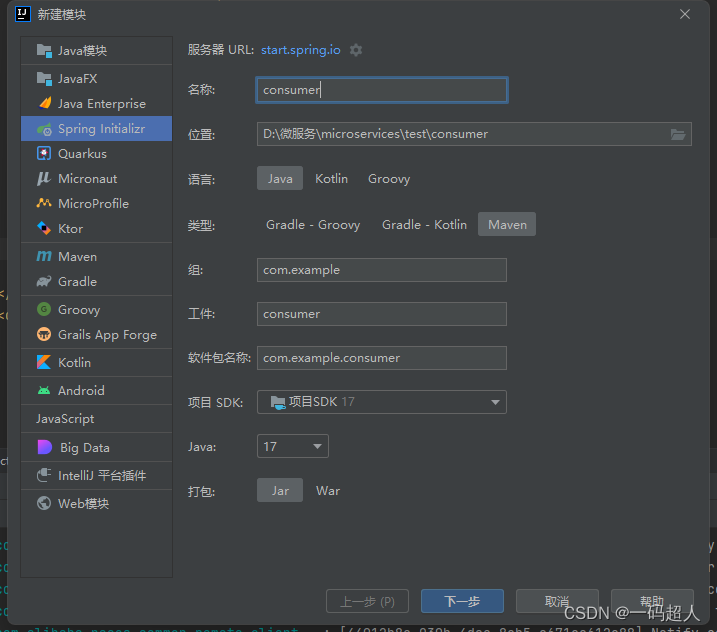Click the Android robot icon
Image resolution: width=717 pixels, height=632 pixels.
pyautogui.click(x=44, y=390)
